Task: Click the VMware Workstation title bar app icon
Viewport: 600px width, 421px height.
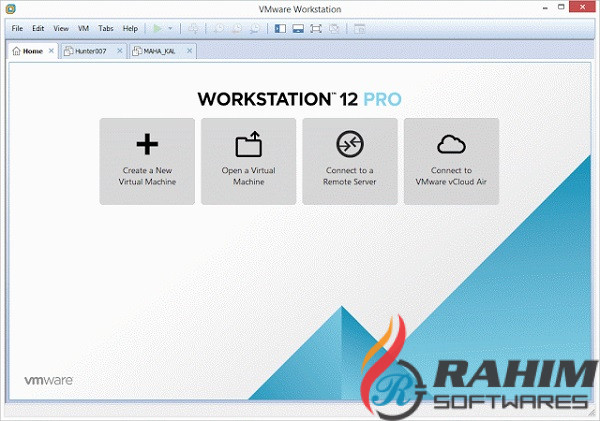Action: pos(11,8)
